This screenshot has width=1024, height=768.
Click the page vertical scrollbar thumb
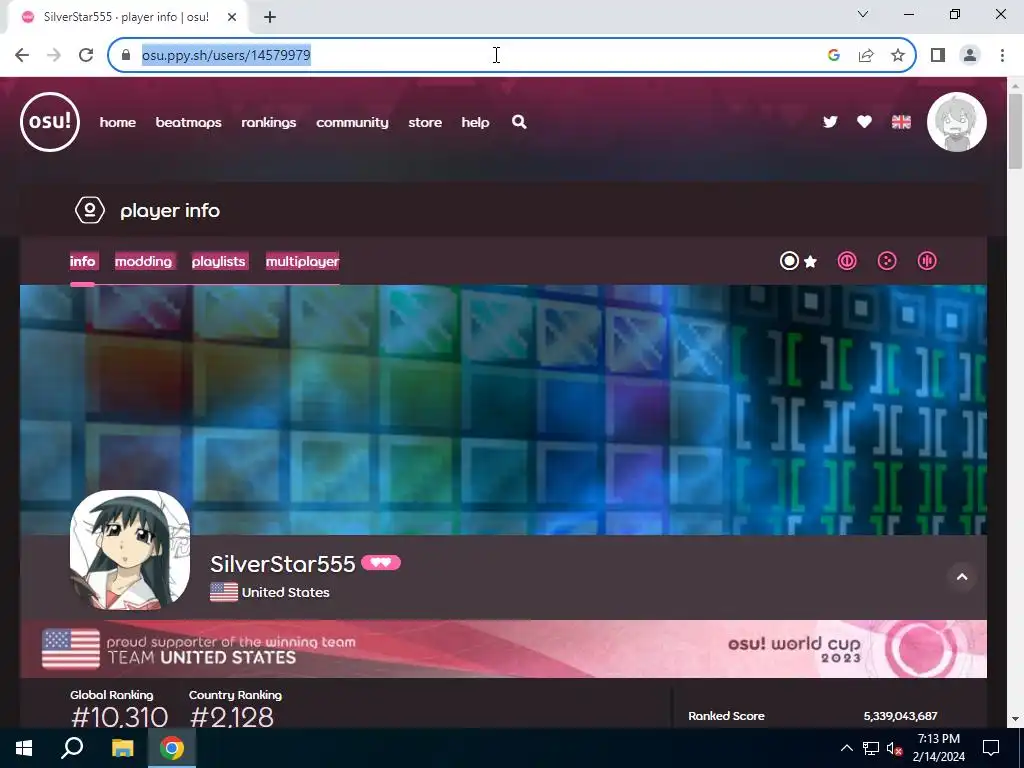(x=1016, y=132)
